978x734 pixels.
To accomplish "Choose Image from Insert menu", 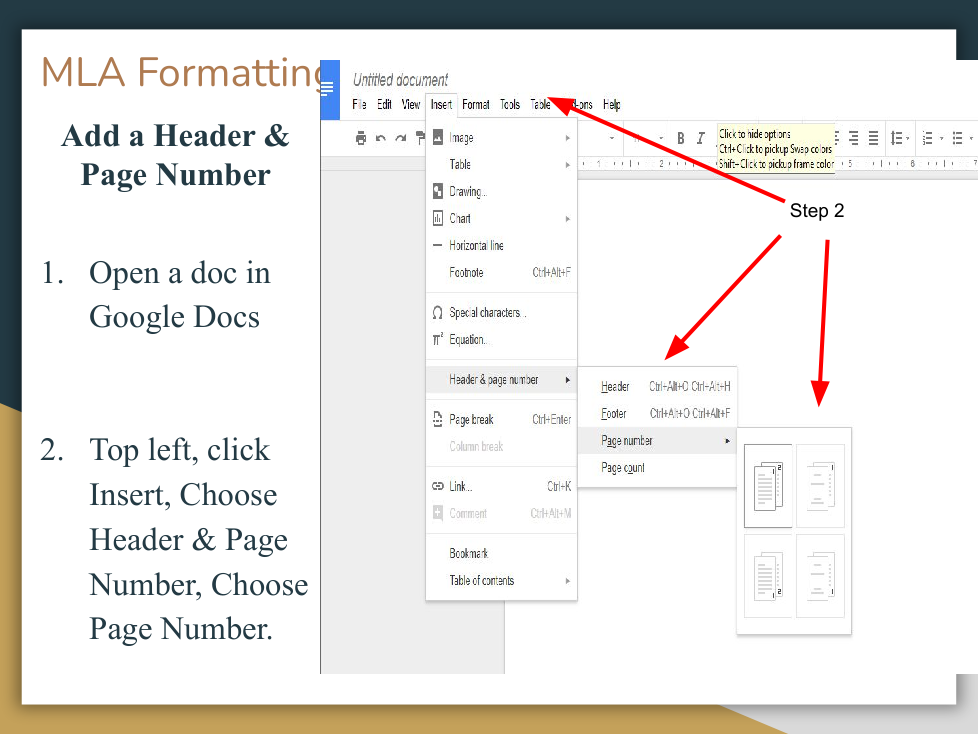I will point(461,138).
